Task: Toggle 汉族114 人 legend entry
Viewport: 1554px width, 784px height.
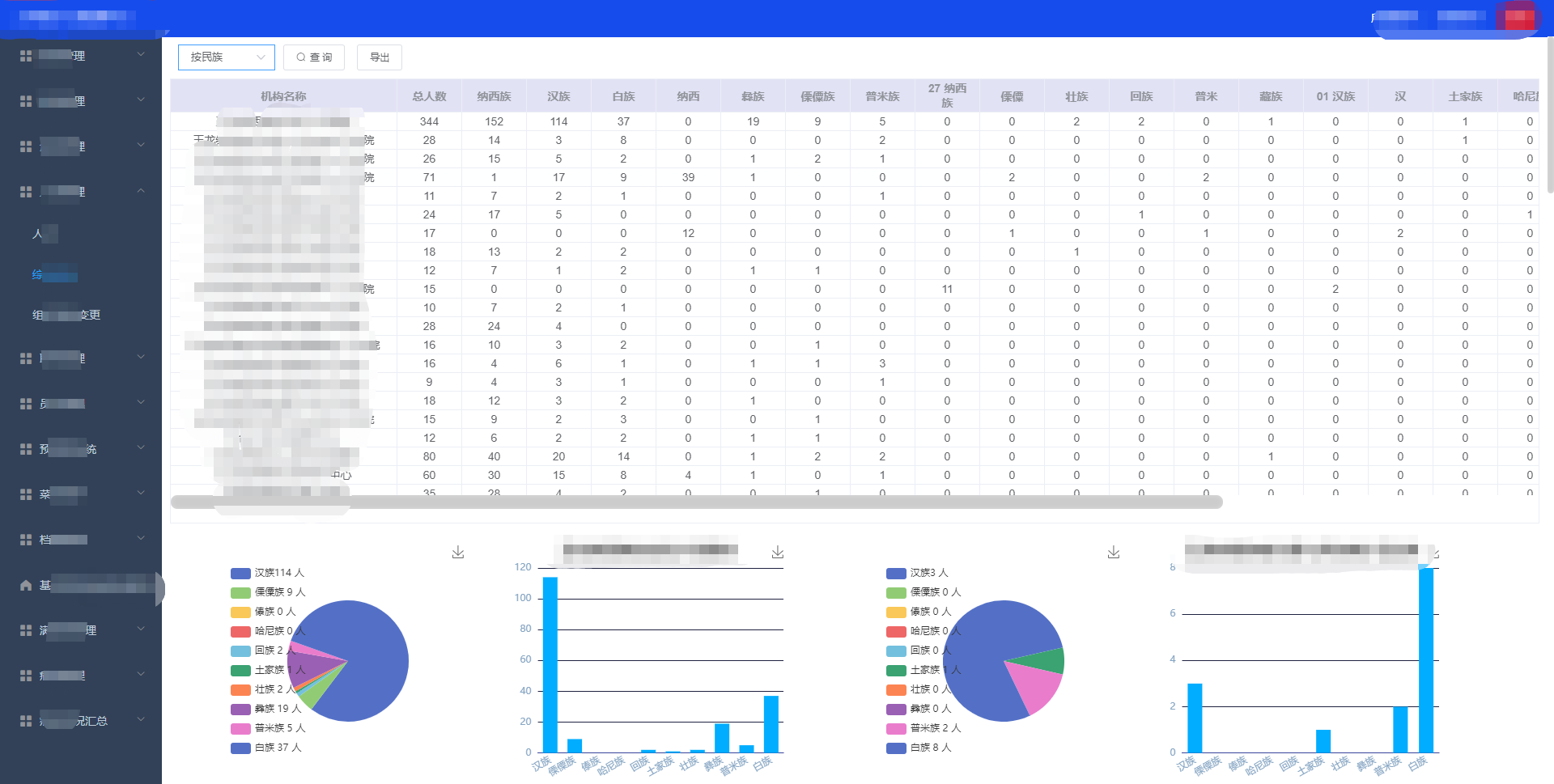Action: (267, 573)
